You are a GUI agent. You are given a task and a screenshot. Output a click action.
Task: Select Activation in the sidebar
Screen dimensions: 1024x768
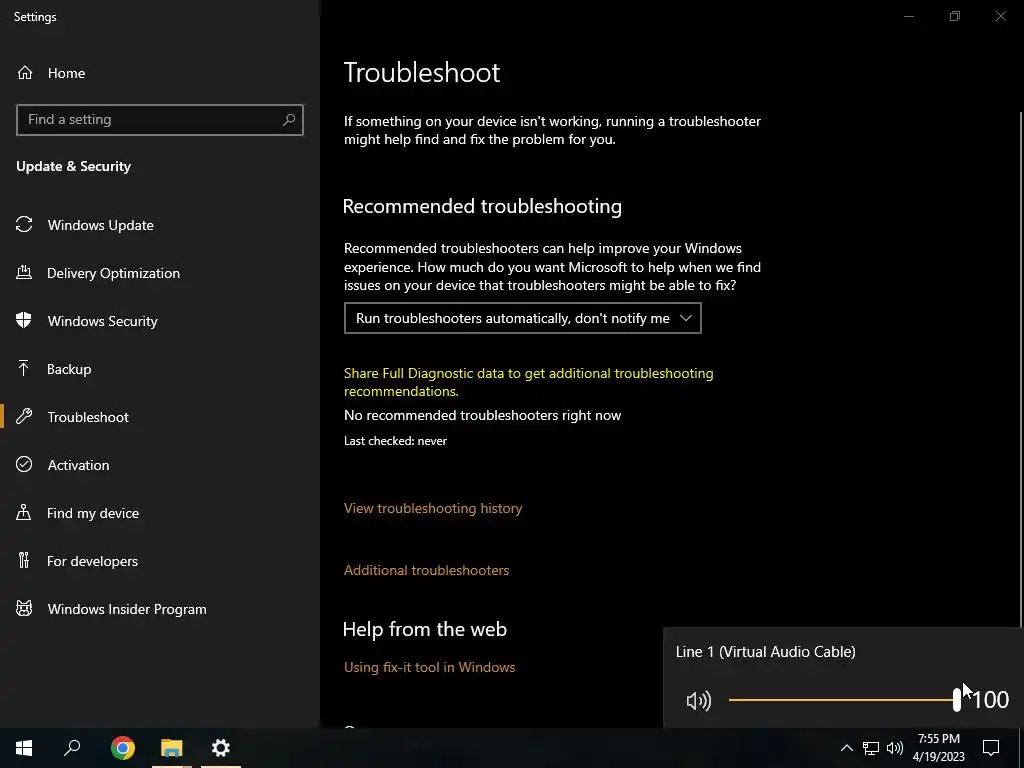[x=78, y=465]
